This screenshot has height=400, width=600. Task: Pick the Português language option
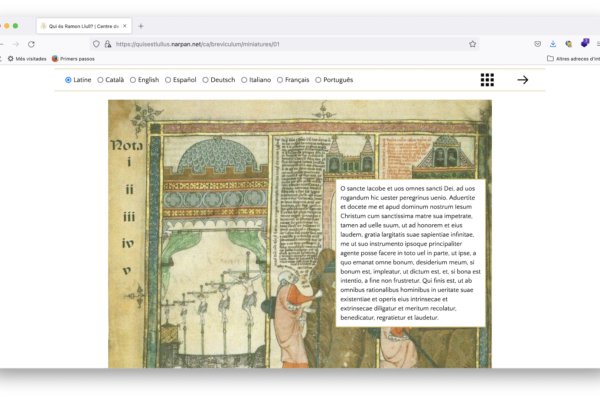[x=319, y=80]
